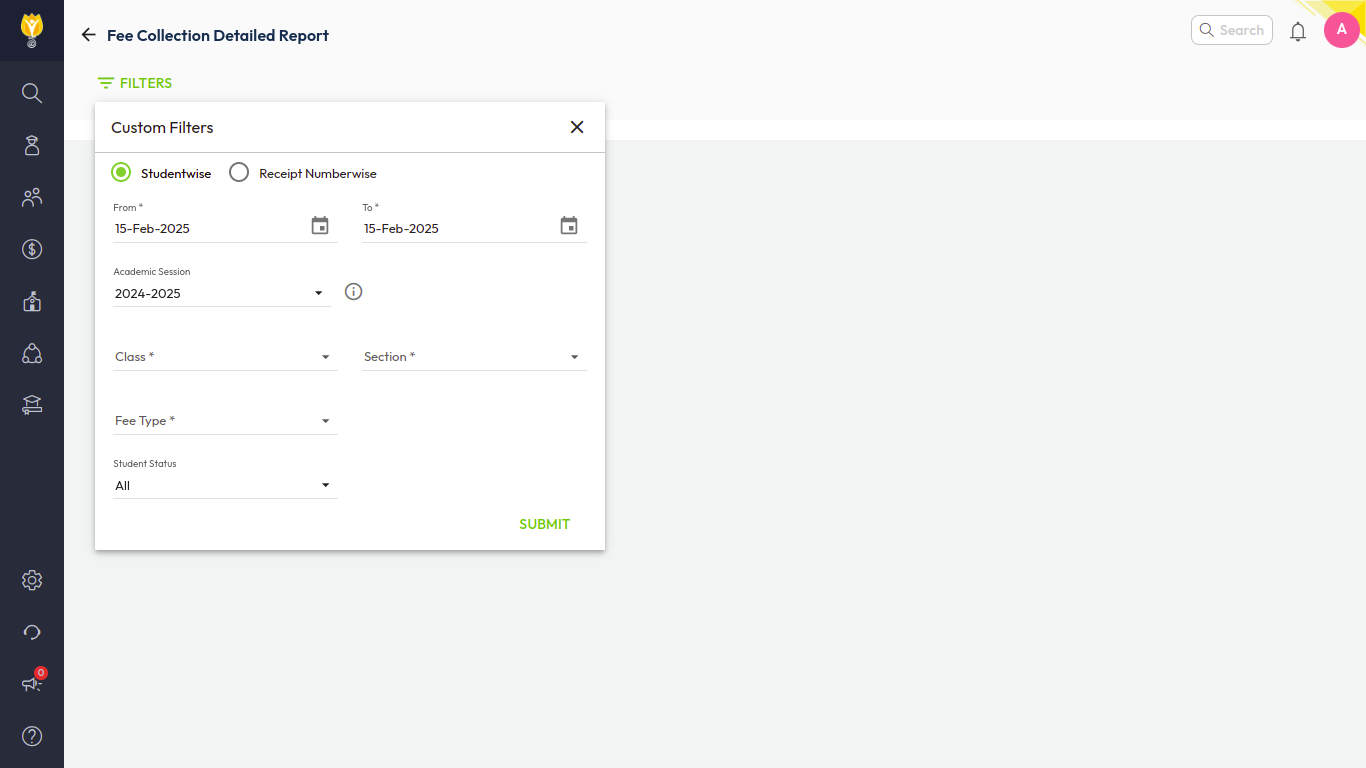The image size is (1366, 768).
Task: Click the notification bell icon
Action: point(1298,31)
